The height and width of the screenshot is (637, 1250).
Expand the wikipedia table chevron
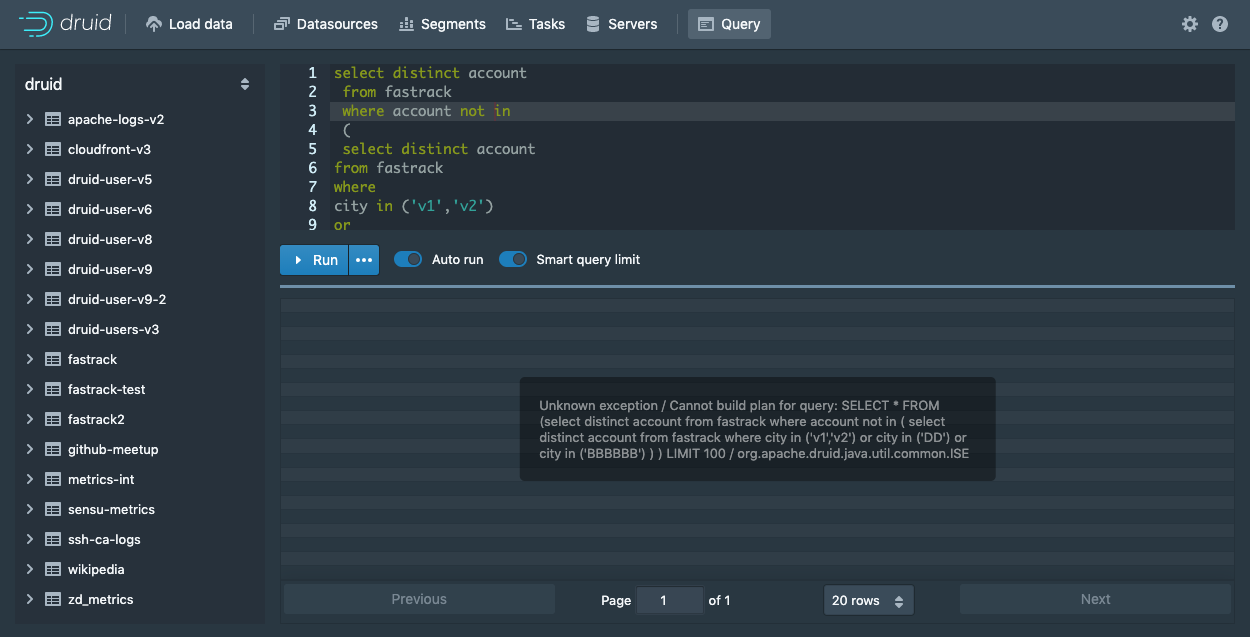pyautogui.click(x=30, y=569)
